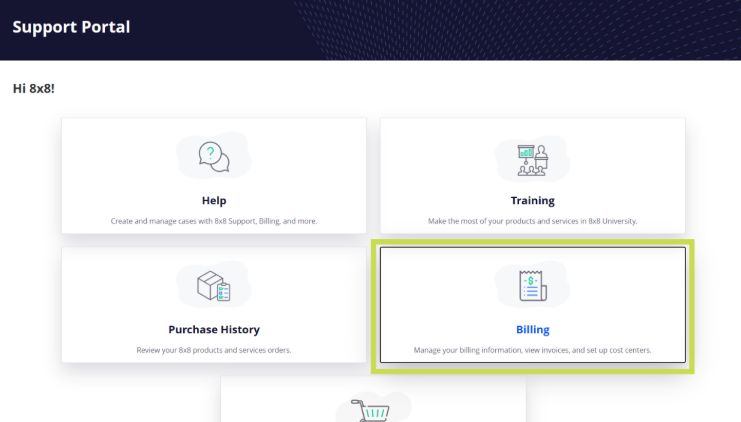741x422 pixels.
Task: Click the Support Portal header title
Action: pyautogui.click(x=71, y=27)
